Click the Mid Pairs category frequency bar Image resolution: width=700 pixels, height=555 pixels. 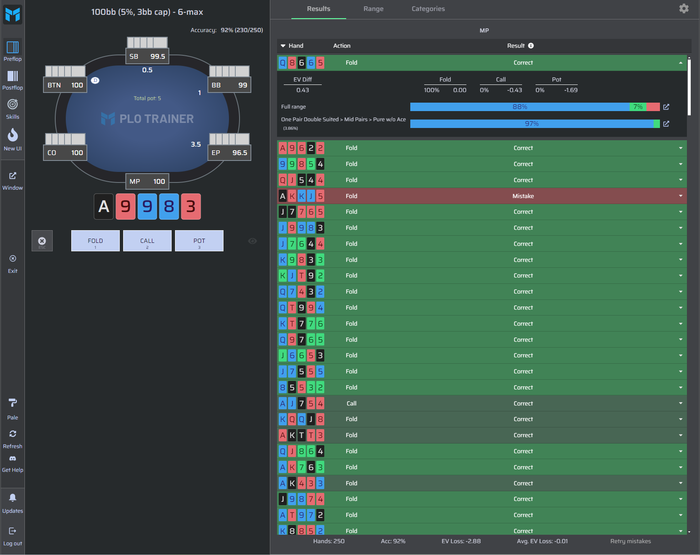pos(535,124)
